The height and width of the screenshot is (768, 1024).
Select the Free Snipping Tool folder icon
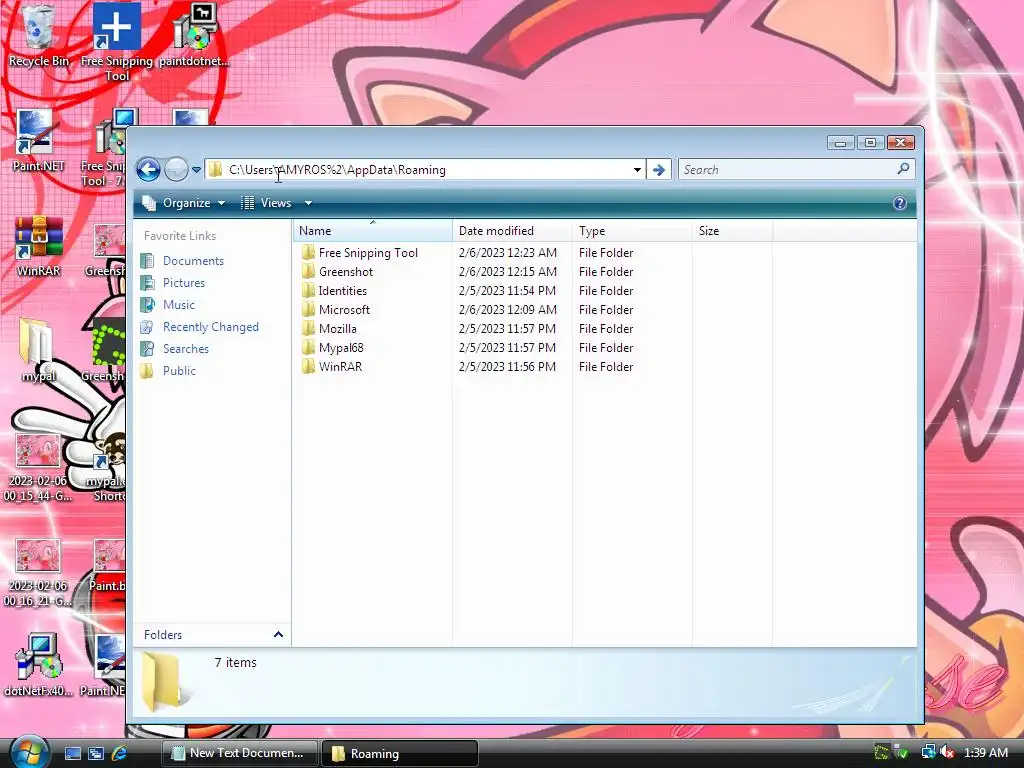308,253
